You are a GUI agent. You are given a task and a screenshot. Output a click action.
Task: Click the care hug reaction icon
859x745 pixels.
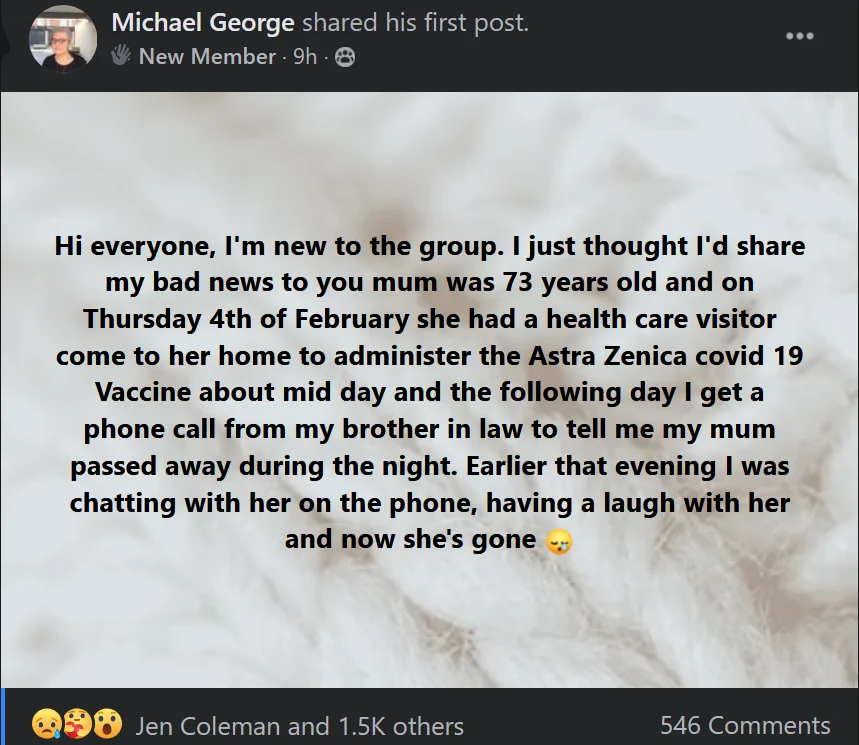[x=77, y=723]
